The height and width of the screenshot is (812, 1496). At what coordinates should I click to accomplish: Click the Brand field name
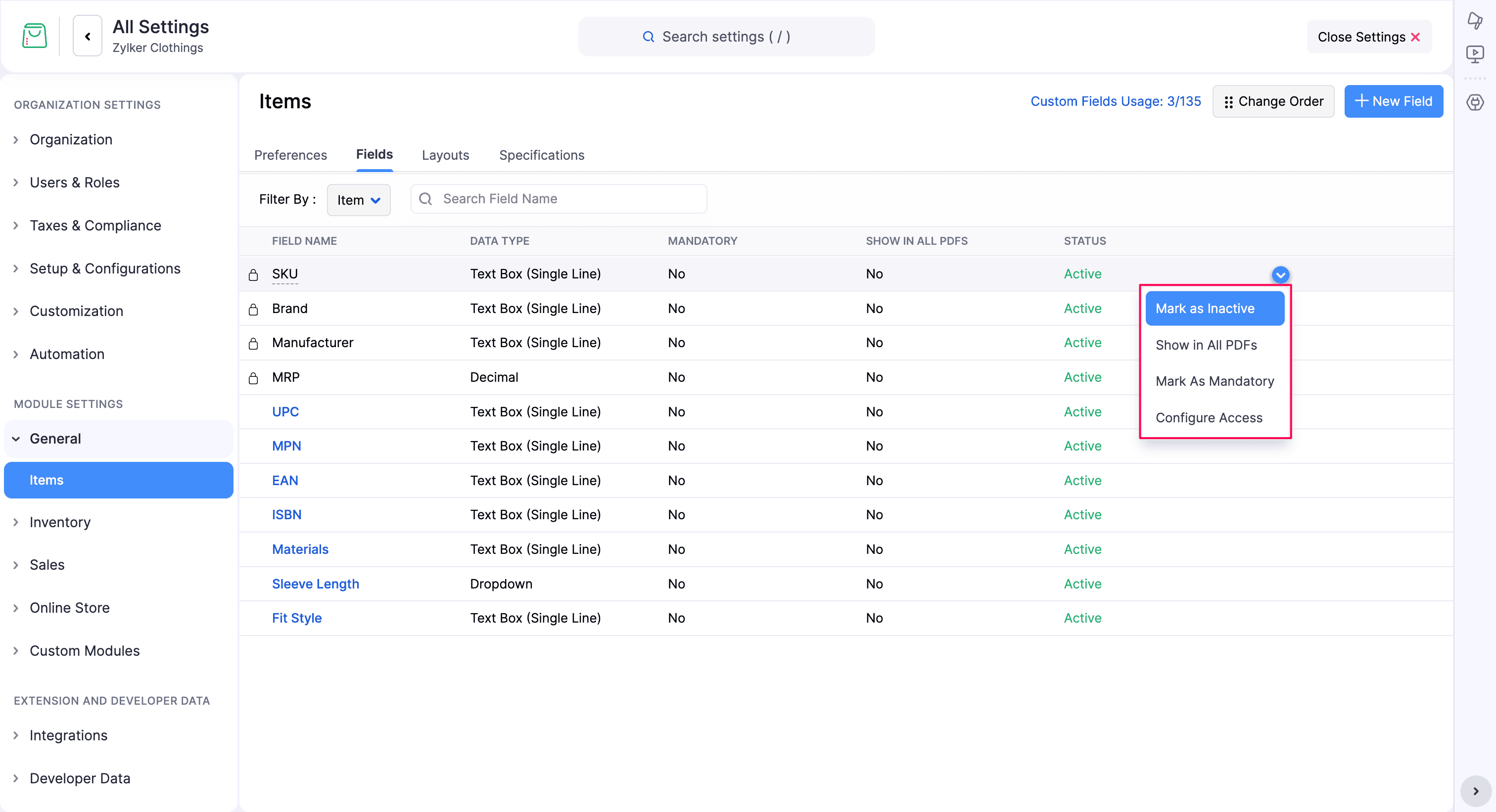click(290, 308)
